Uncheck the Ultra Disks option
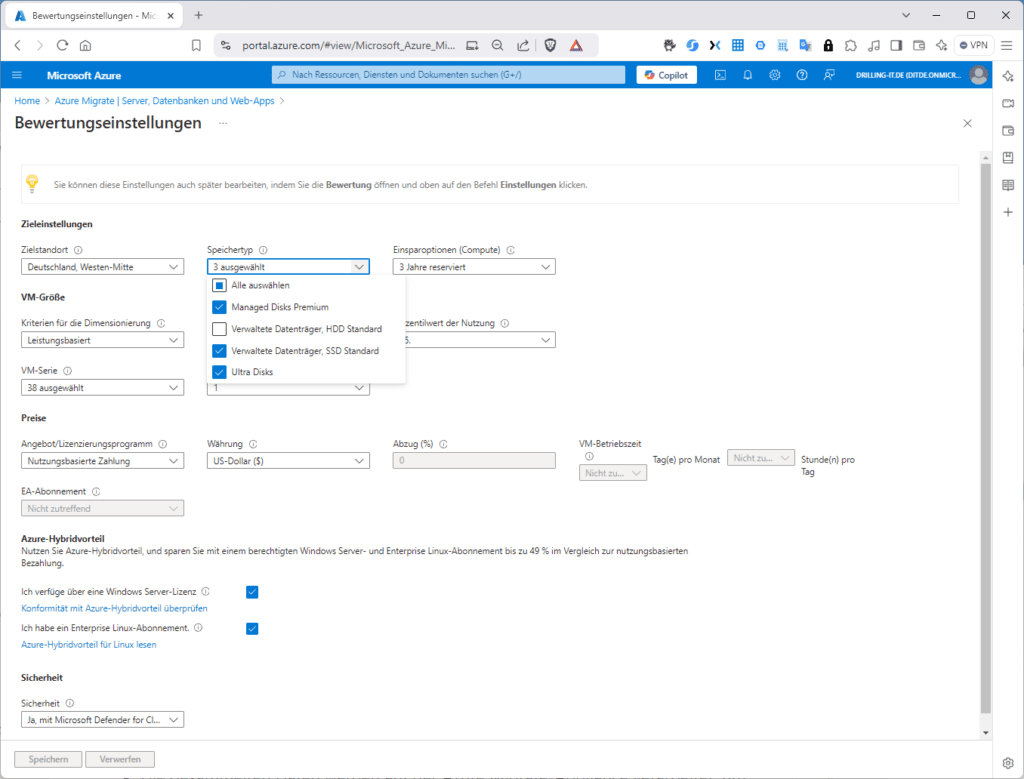 click(x=219, y=372)
